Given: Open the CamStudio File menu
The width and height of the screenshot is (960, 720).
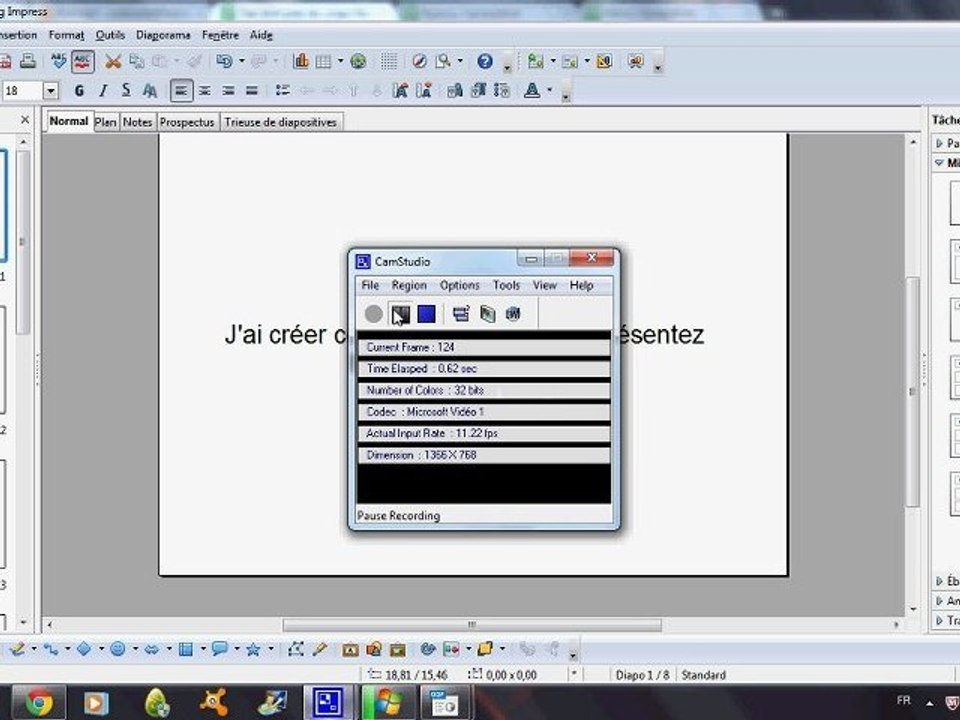Looking at the screenshot, I should click(370, 285).
